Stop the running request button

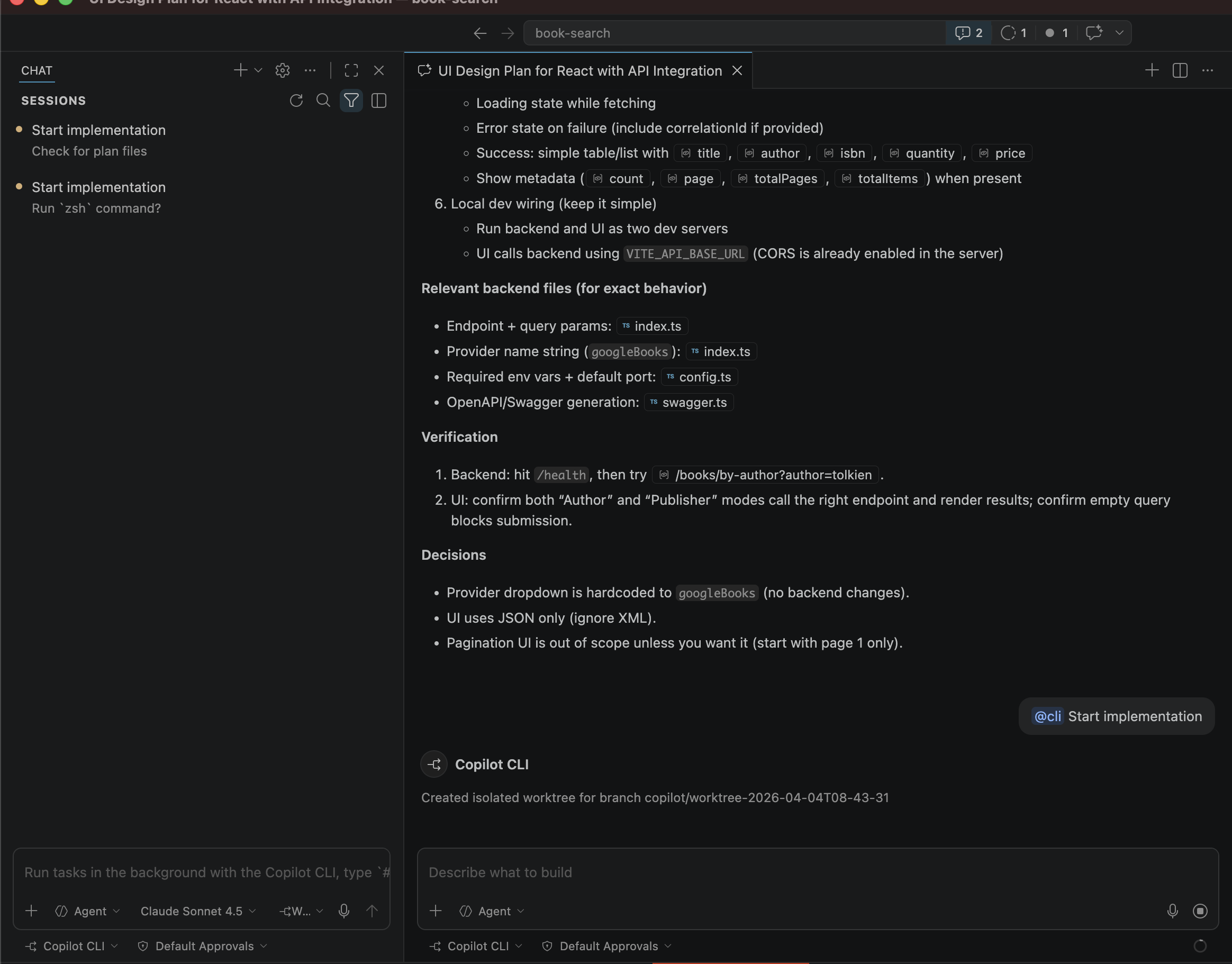(1200, 911)
